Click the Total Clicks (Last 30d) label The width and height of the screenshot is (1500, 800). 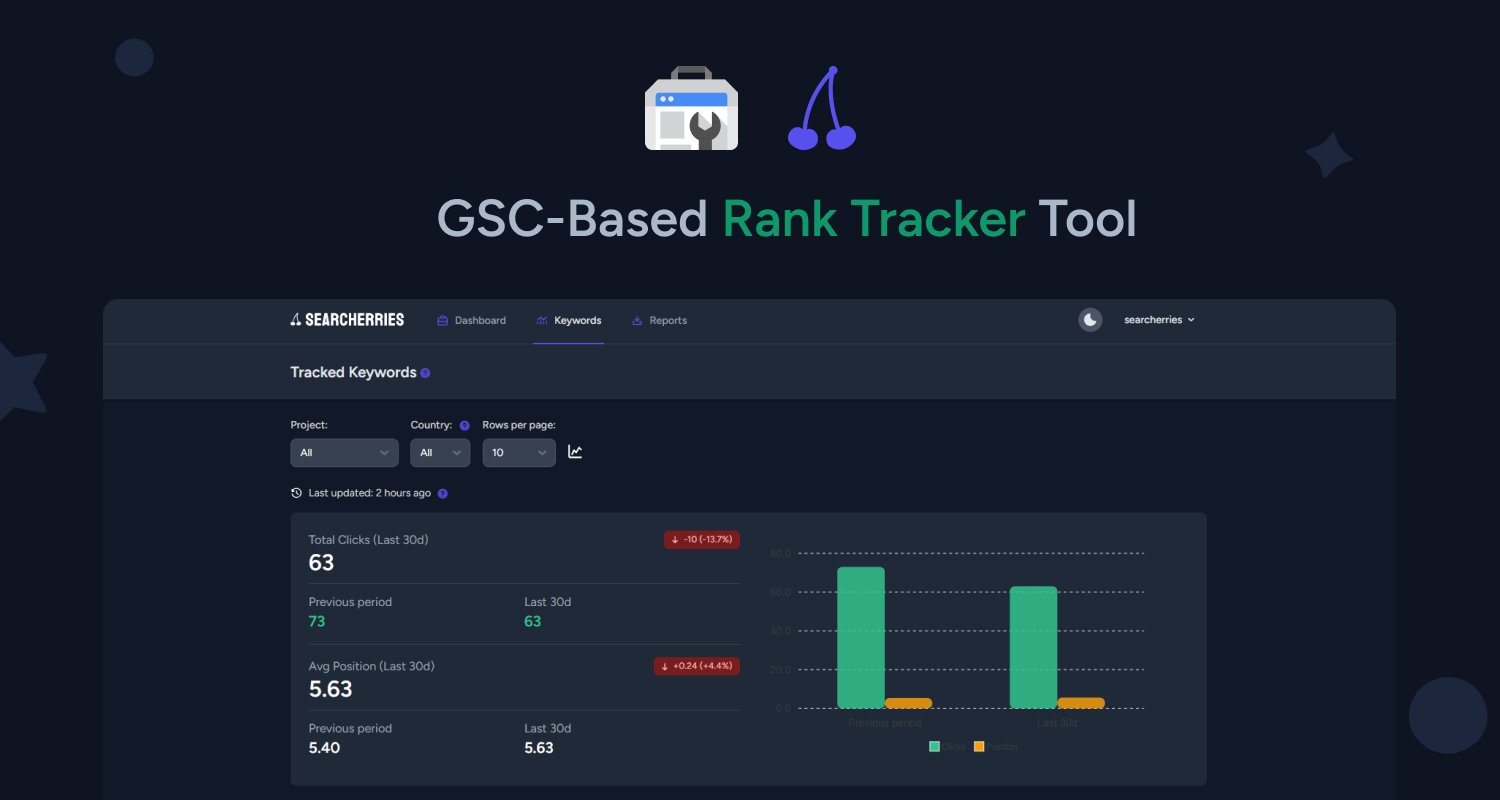368,540
